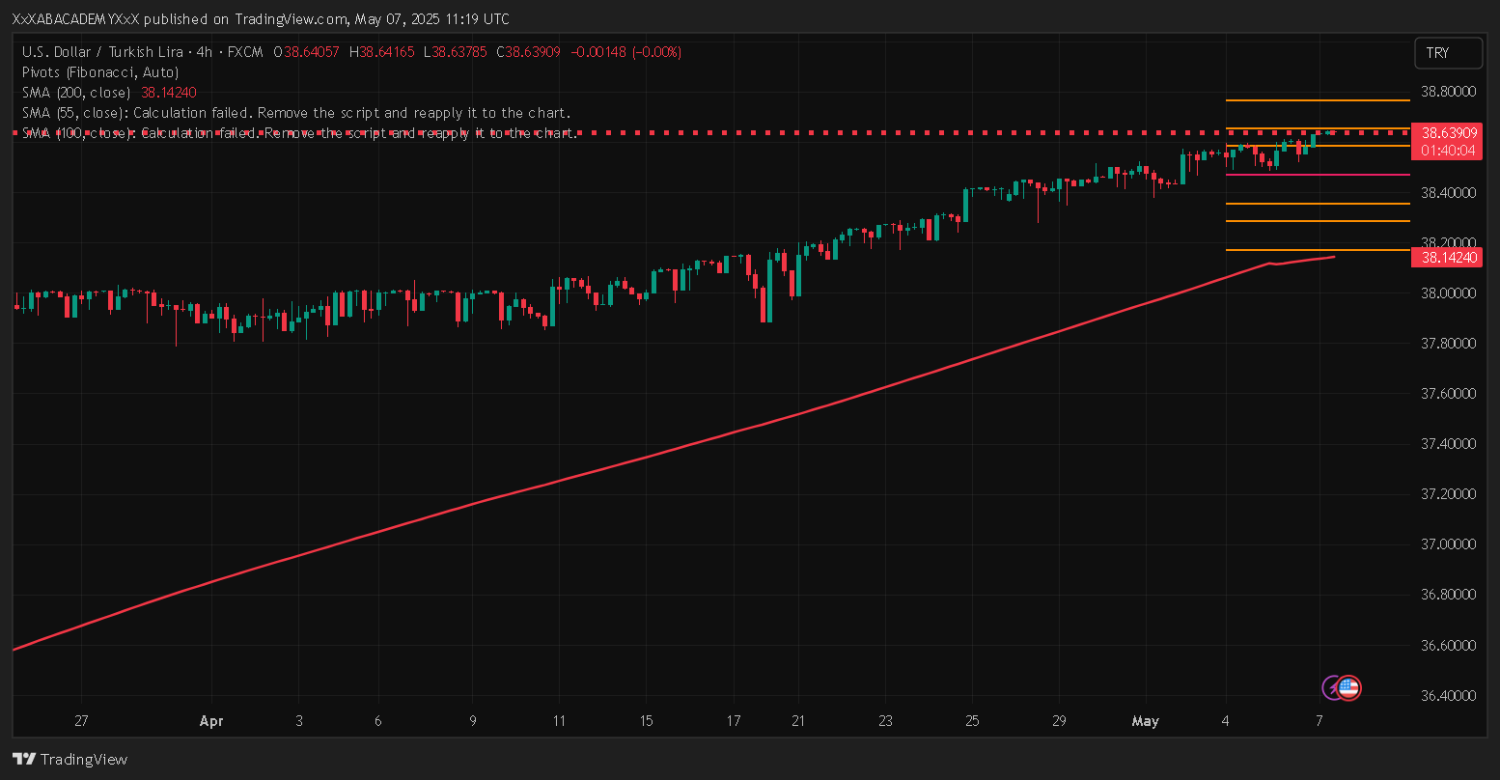Click the Apr label on the time axis
This screenshot has height=780, width=1500.
coord(210,720)
